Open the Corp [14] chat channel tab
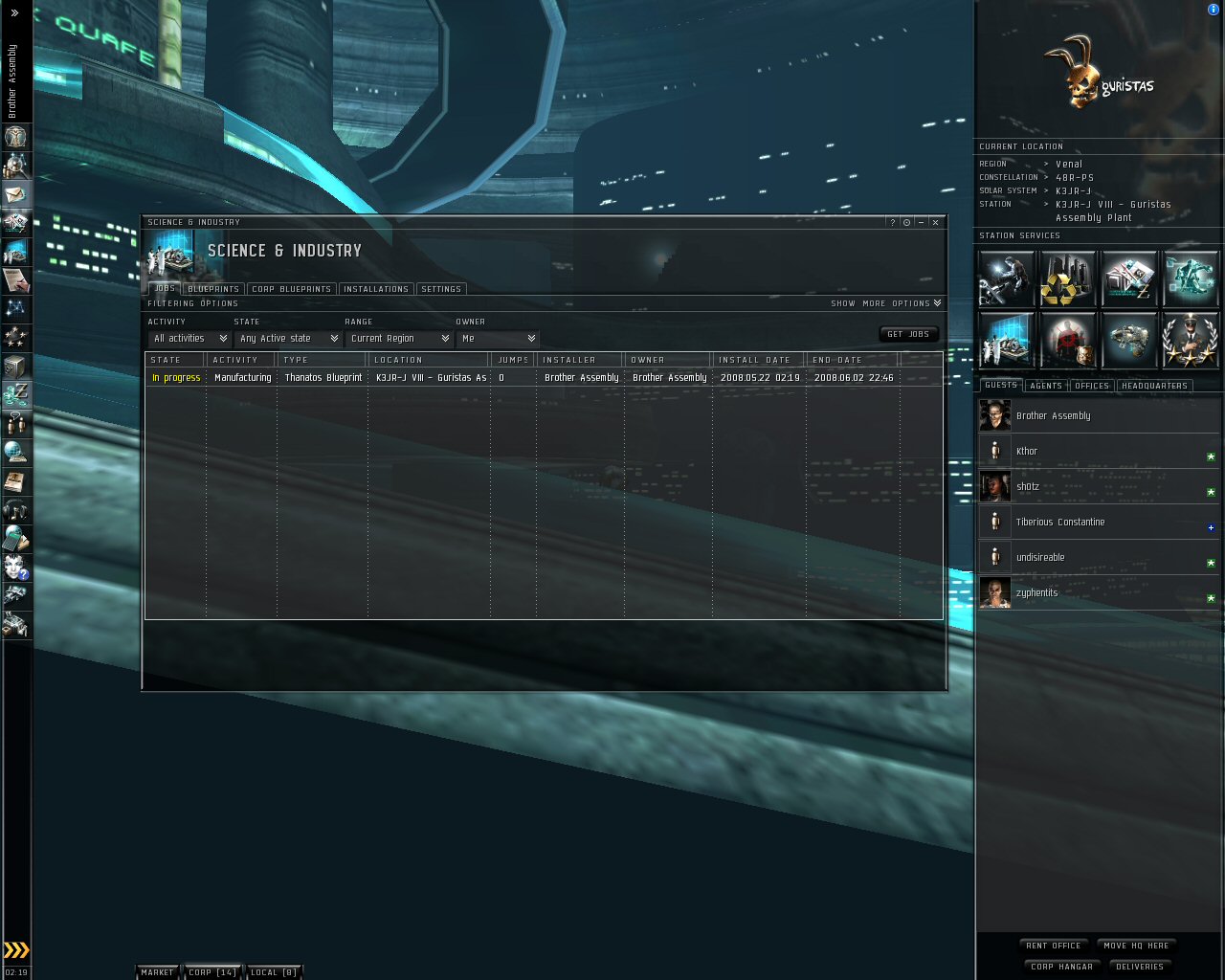 click(x=212, y=972)
